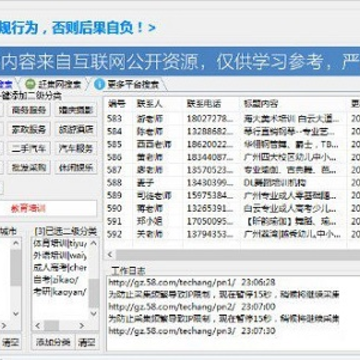Click up arrow of the city list scrollbar
The width and height of the screenshot is (360, 360).
pyautogui.click(x=16, y=243)
